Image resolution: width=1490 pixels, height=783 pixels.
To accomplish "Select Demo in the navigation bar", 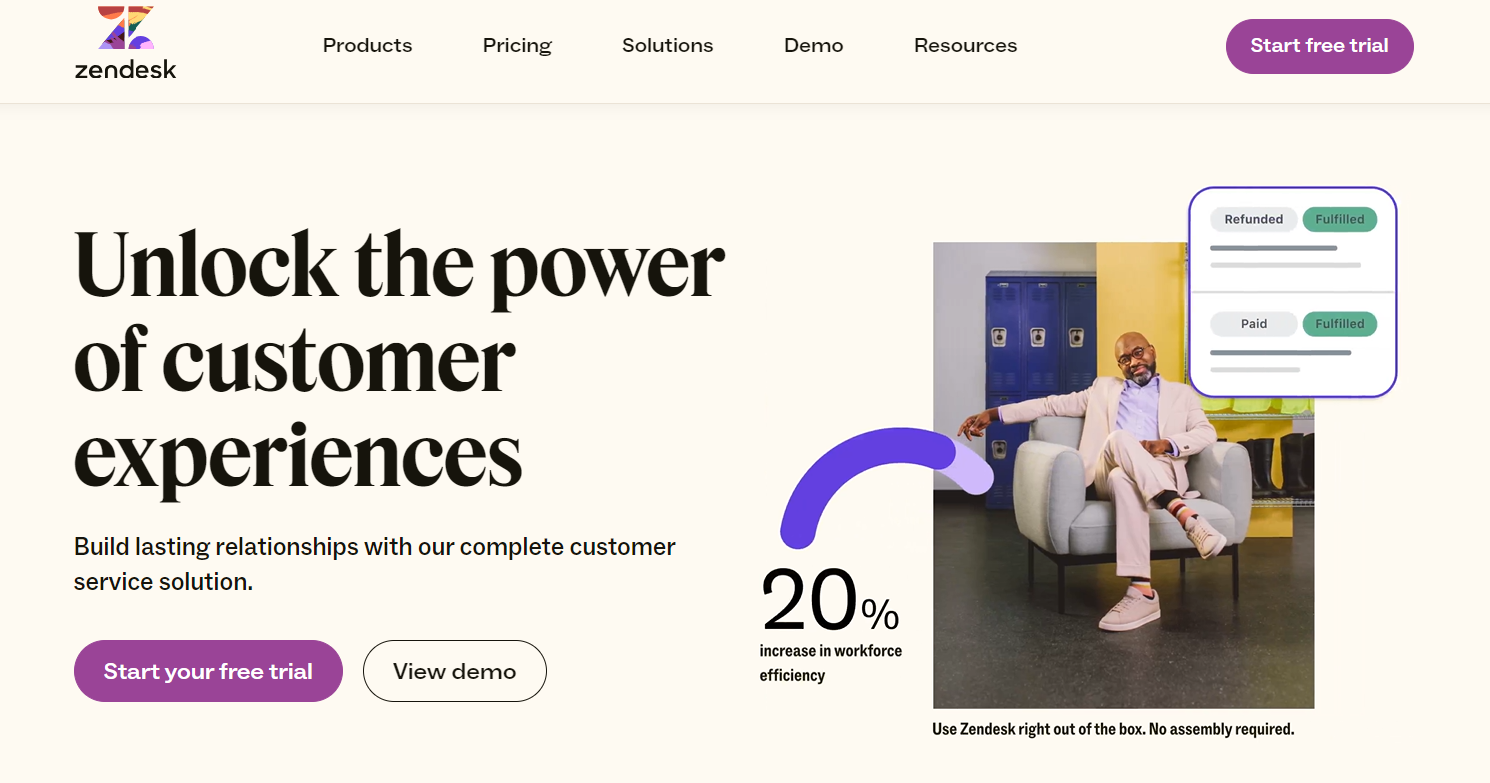I will [x=813, y=46].
